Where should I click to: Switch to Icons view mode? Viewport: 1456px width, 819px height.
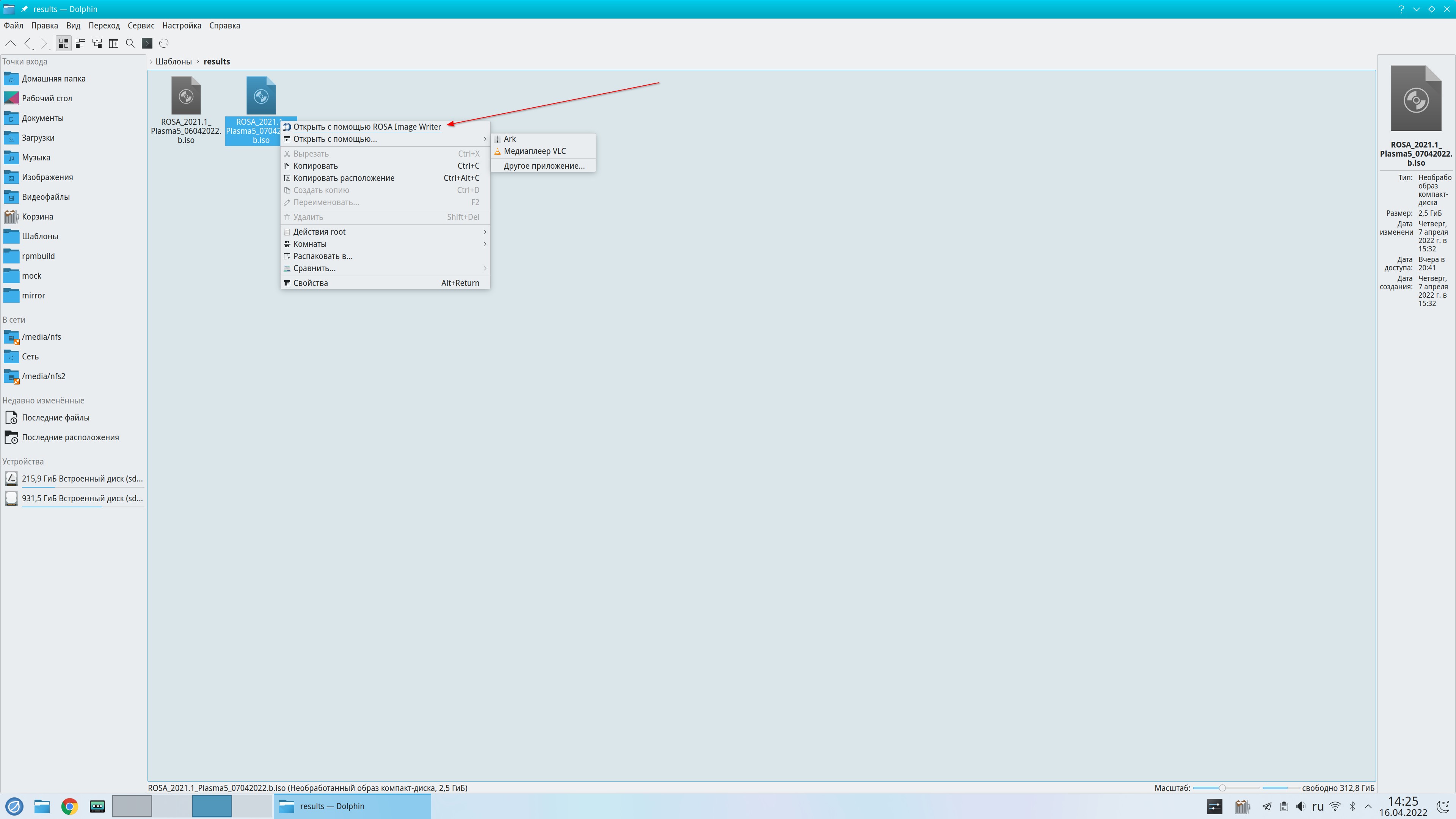[x=63, y=43]
